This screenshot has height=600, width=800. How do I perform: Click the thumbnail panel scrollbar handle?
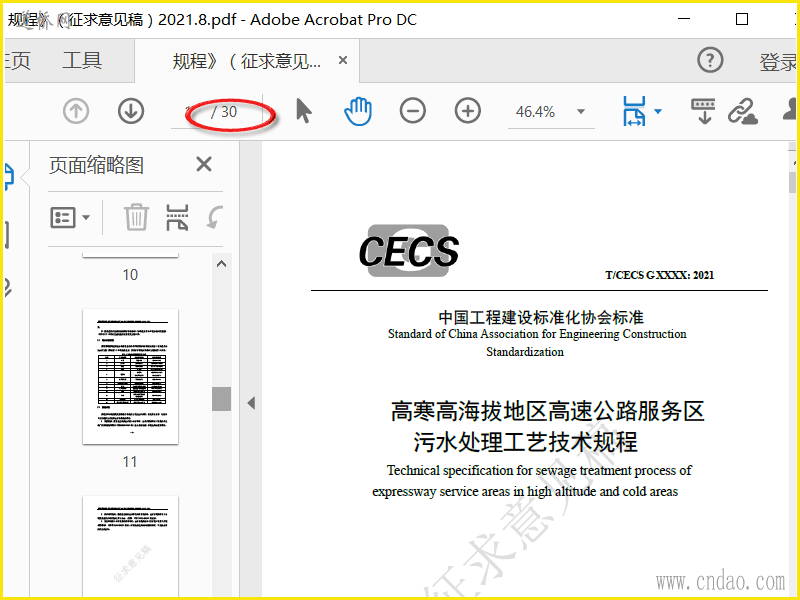click(x=221, y=398)
